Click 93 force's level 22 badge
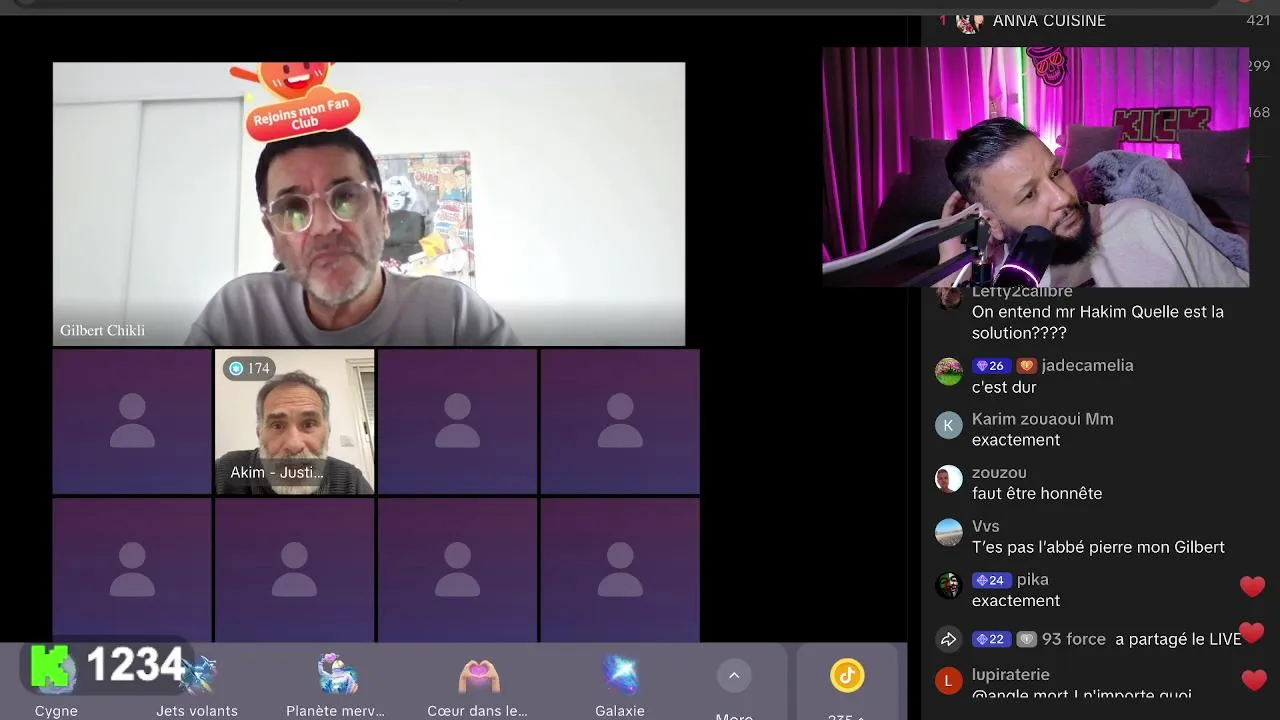This screenshot has width=1280, height=720. tap(990, 639)
